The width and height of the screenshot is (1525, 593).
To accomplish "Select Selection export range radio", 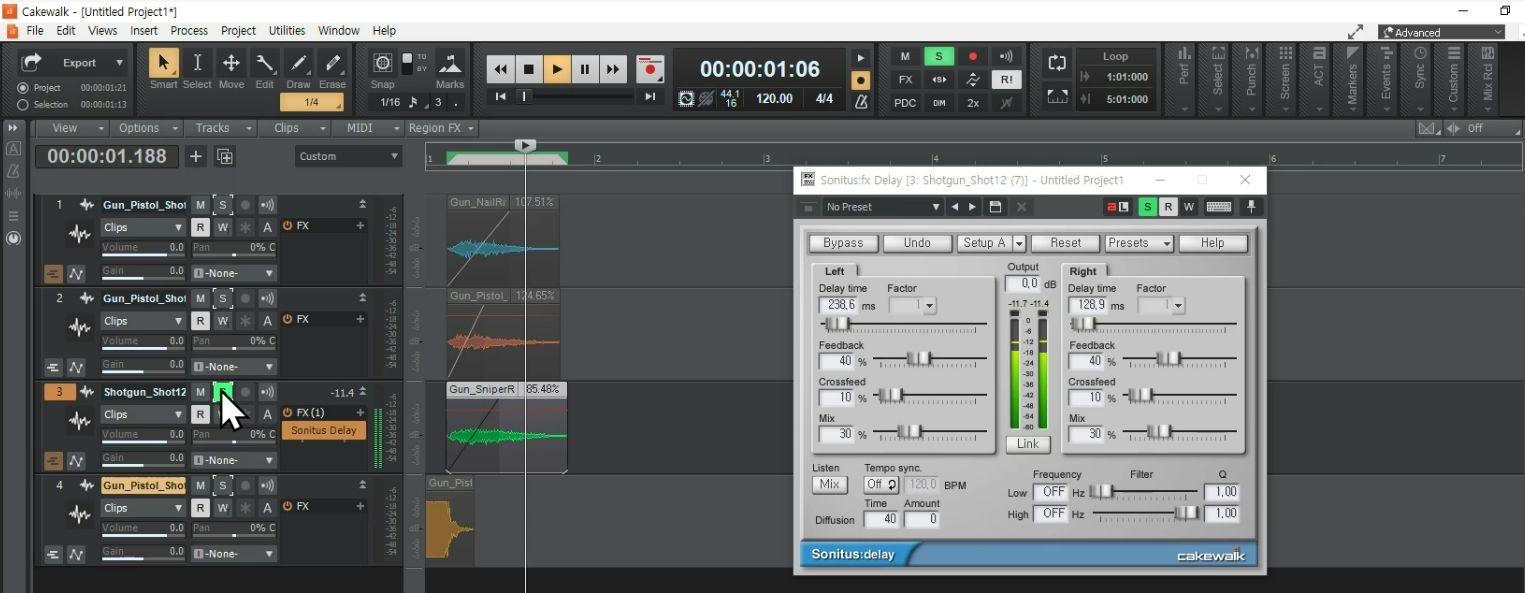I will [x=23, y=105].
